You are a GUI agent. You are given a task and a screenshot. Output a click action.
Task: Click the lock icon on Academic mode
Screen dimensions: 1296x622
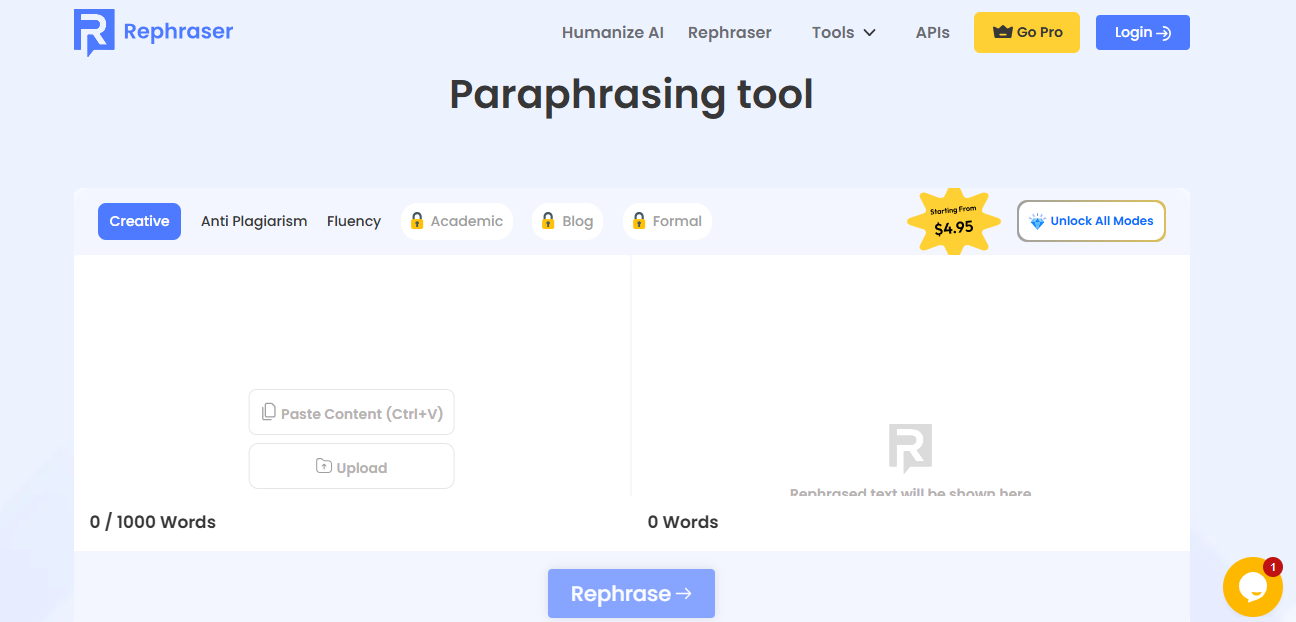(x=417, y=221)
